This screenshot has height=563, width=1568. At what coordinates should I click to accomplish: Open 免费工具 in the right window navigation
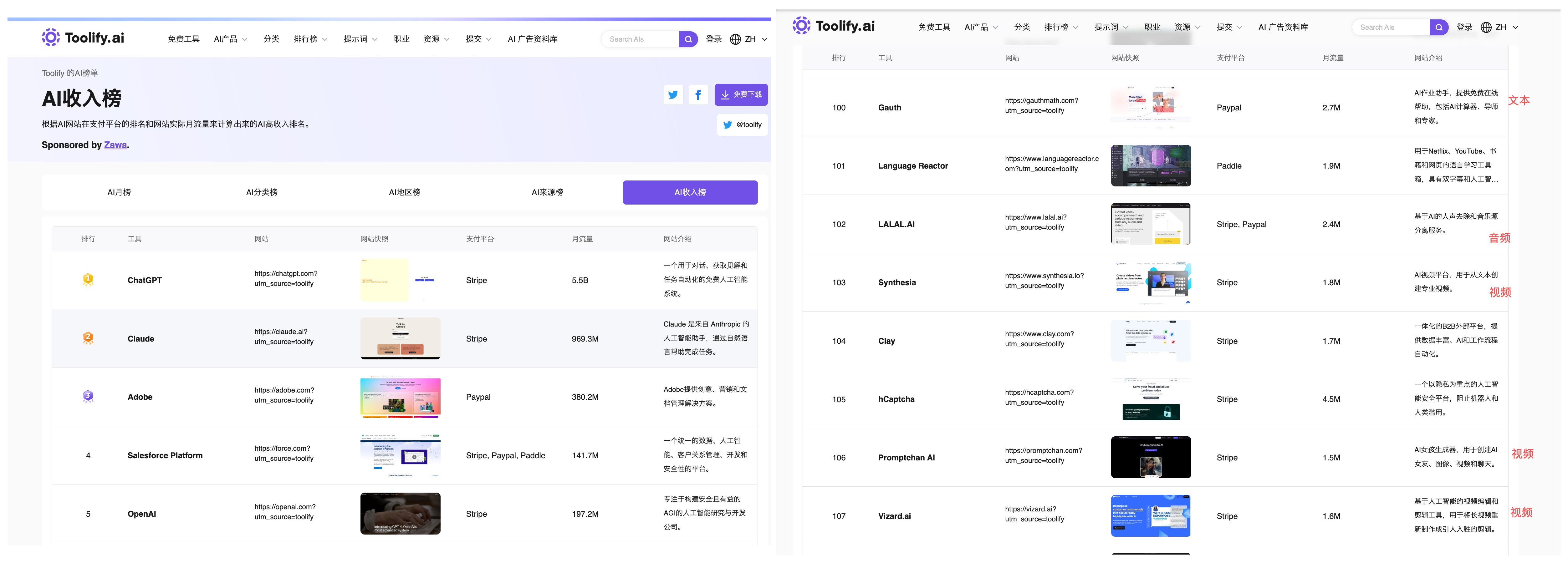click(934, 28)
